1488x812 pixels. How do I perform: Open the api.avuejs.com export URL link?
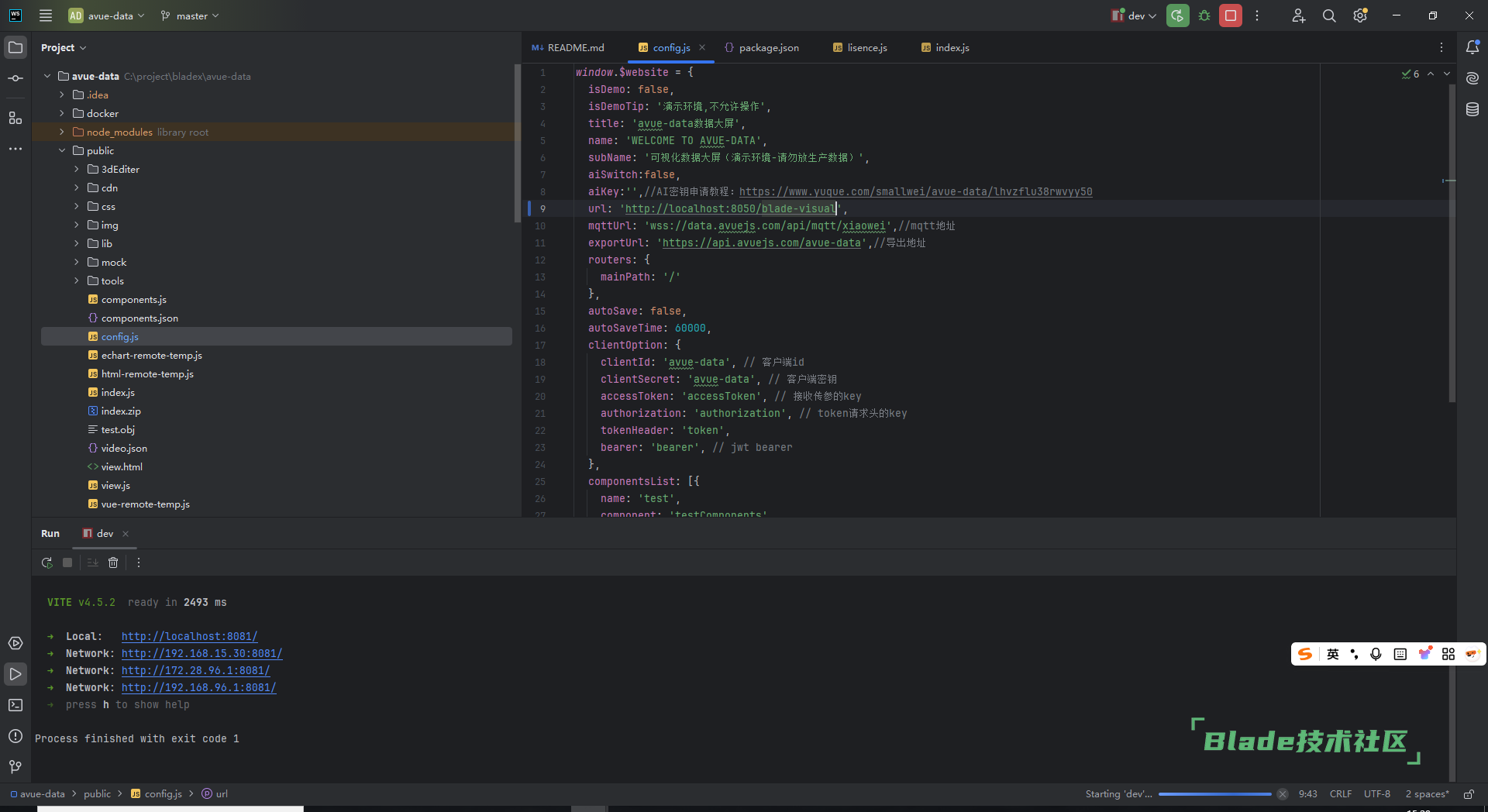(x=762, y=243)
